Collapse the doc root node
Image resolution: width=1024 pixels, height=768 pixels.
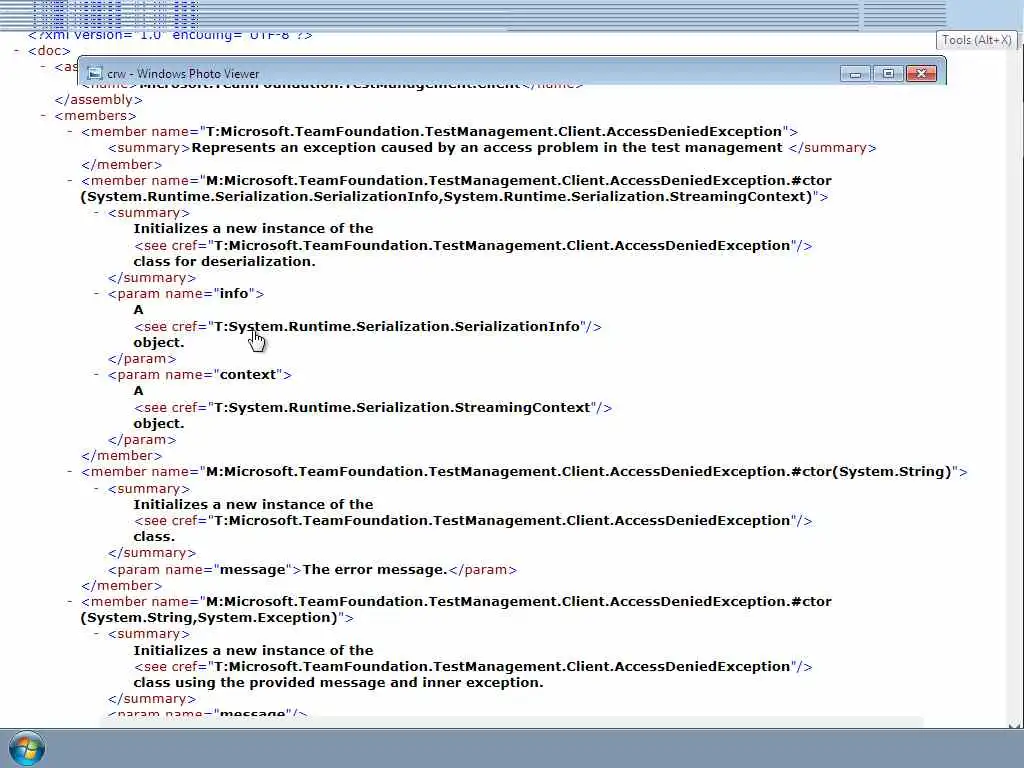coord(16,51)
